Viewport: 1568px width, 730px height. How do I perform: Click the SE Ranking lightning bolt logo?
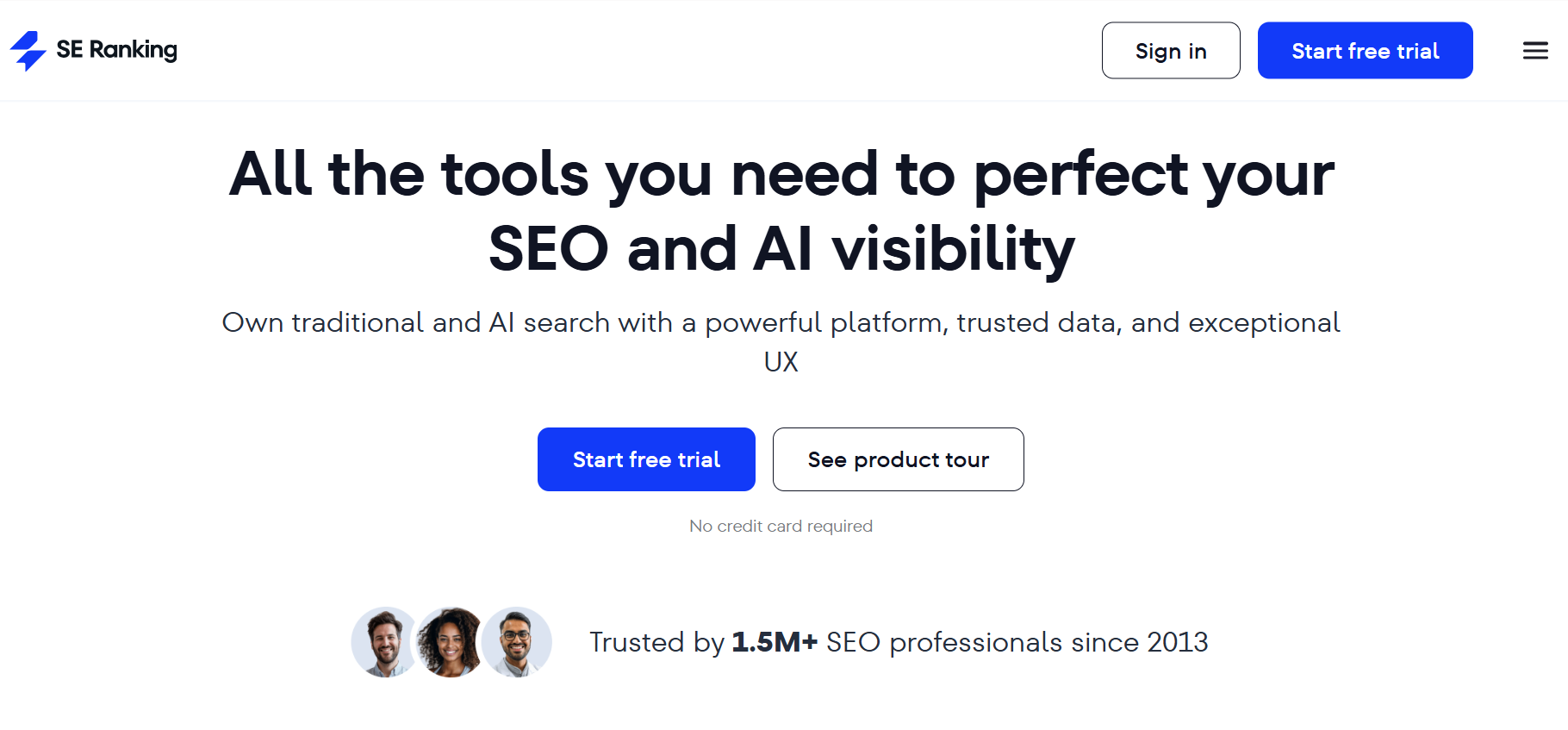(x=28, y=51)
